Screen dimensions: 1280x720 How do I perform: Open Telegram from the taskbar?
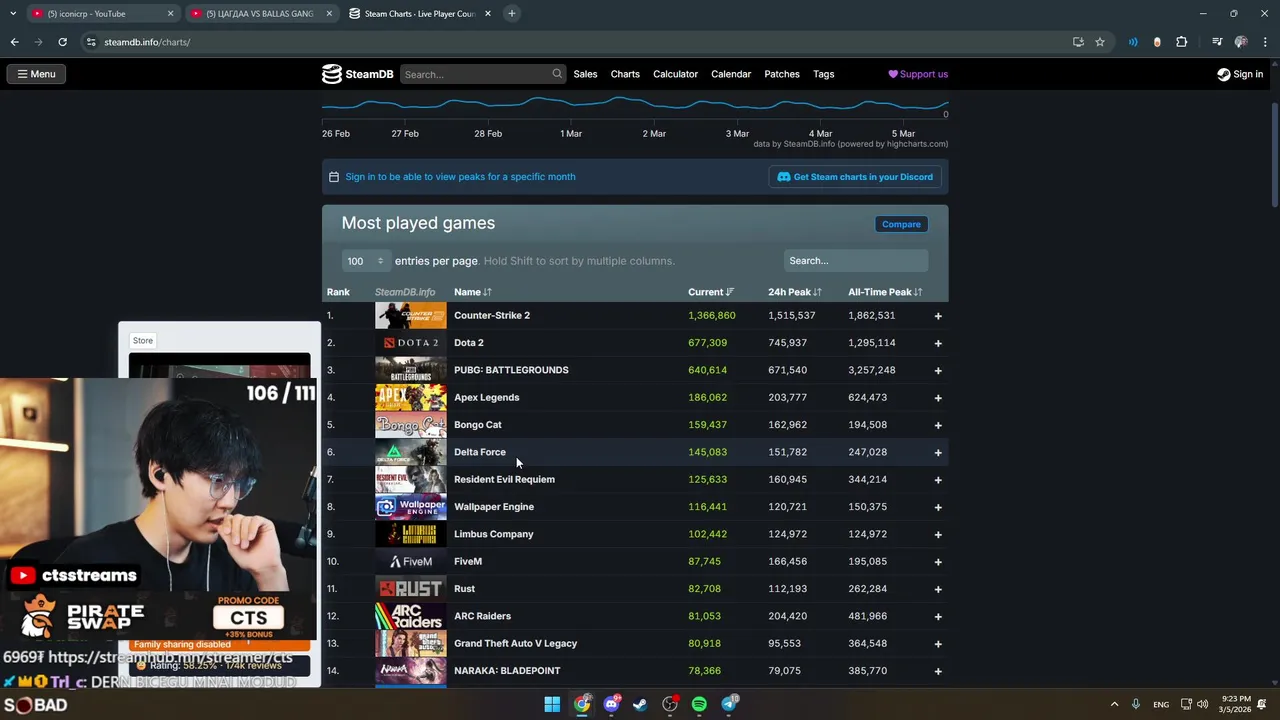pyautogui.click(x=729, y=704)
